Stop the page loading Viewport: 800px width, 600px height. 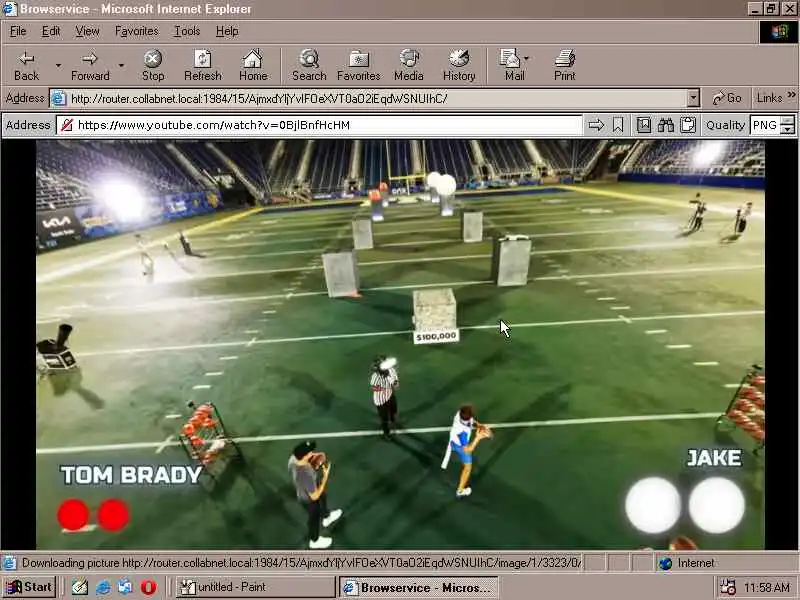153,66
